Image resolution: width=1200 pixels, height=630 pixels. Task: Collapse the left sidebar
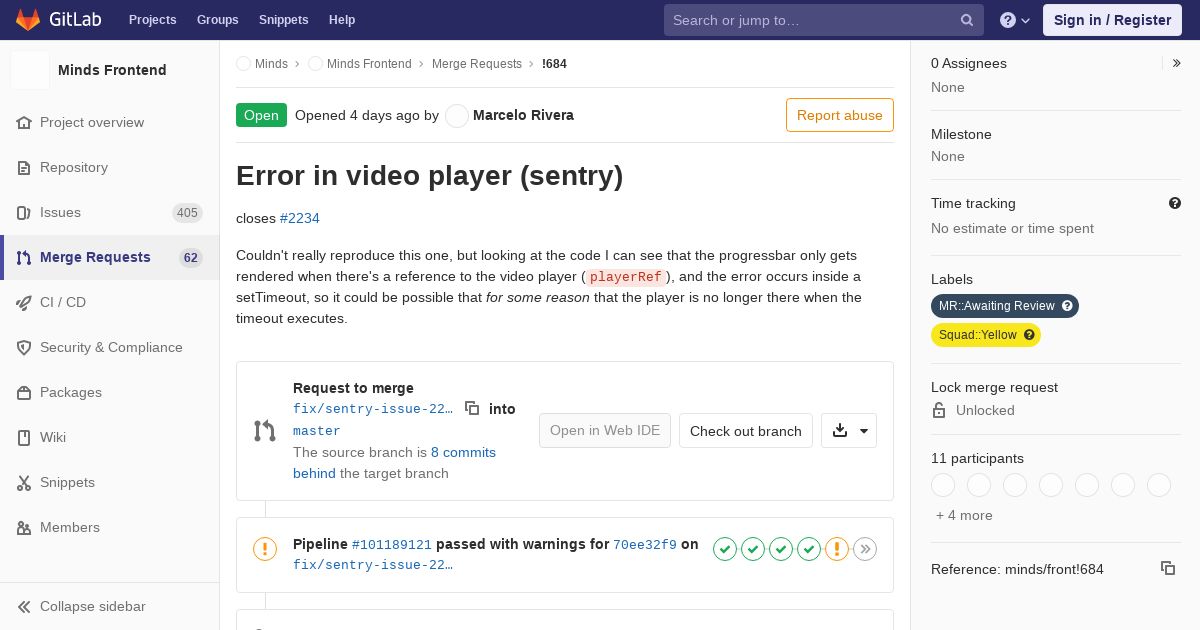(x=110, y=606)
